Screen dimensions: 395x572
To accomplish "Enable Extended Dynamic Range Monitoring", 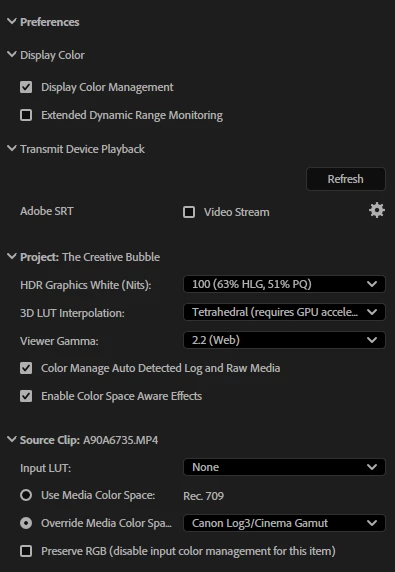I will tap(26, 115).
